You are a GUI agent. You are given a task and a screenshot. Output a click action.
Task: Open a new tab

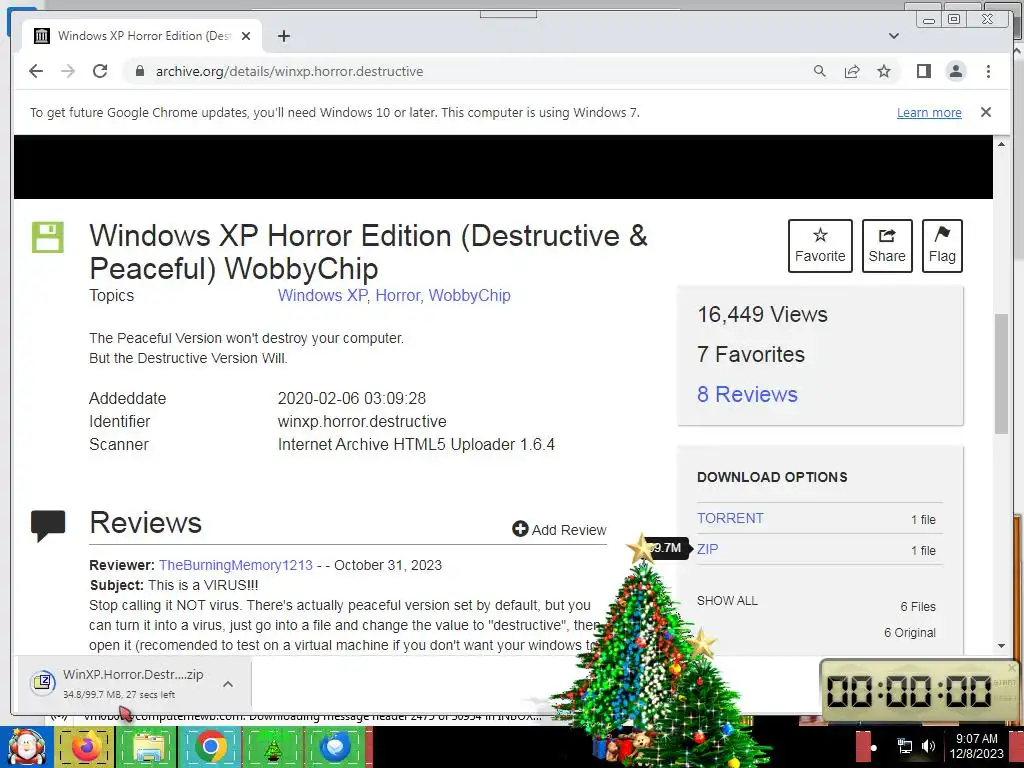[x=283, y=36]
